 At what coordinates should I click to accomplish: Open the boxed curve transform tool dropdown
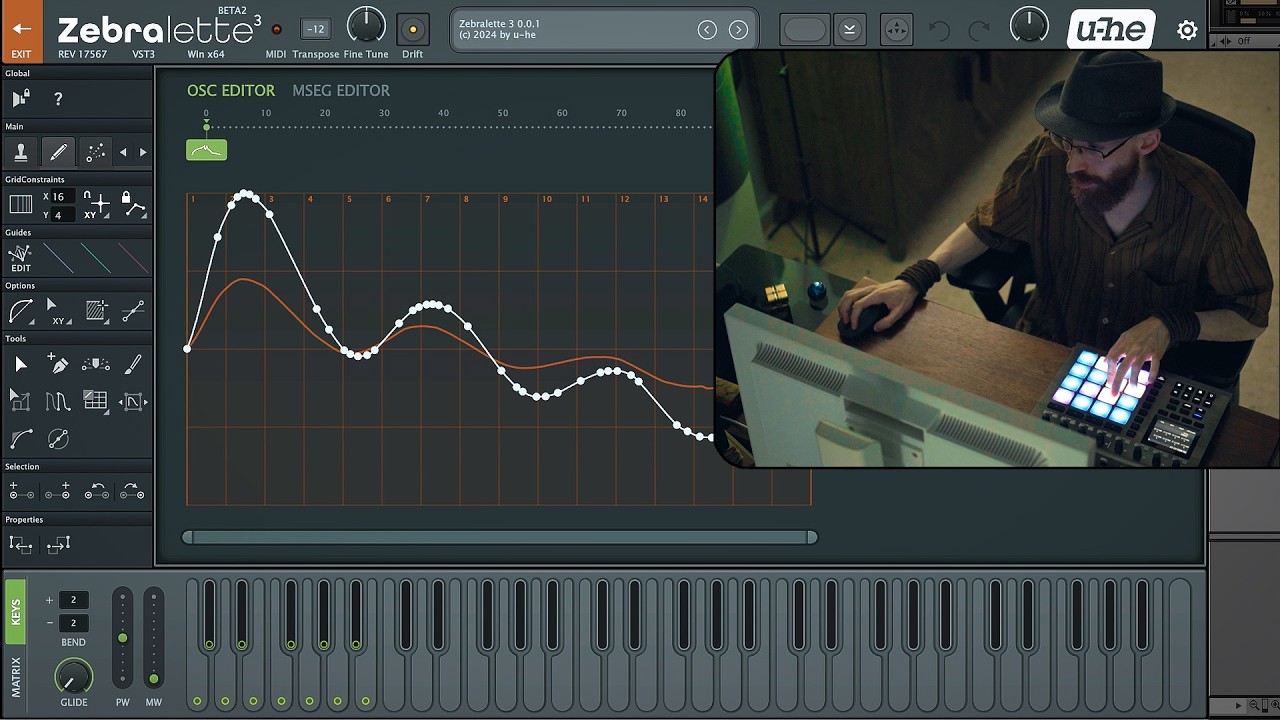click(133, 402)
